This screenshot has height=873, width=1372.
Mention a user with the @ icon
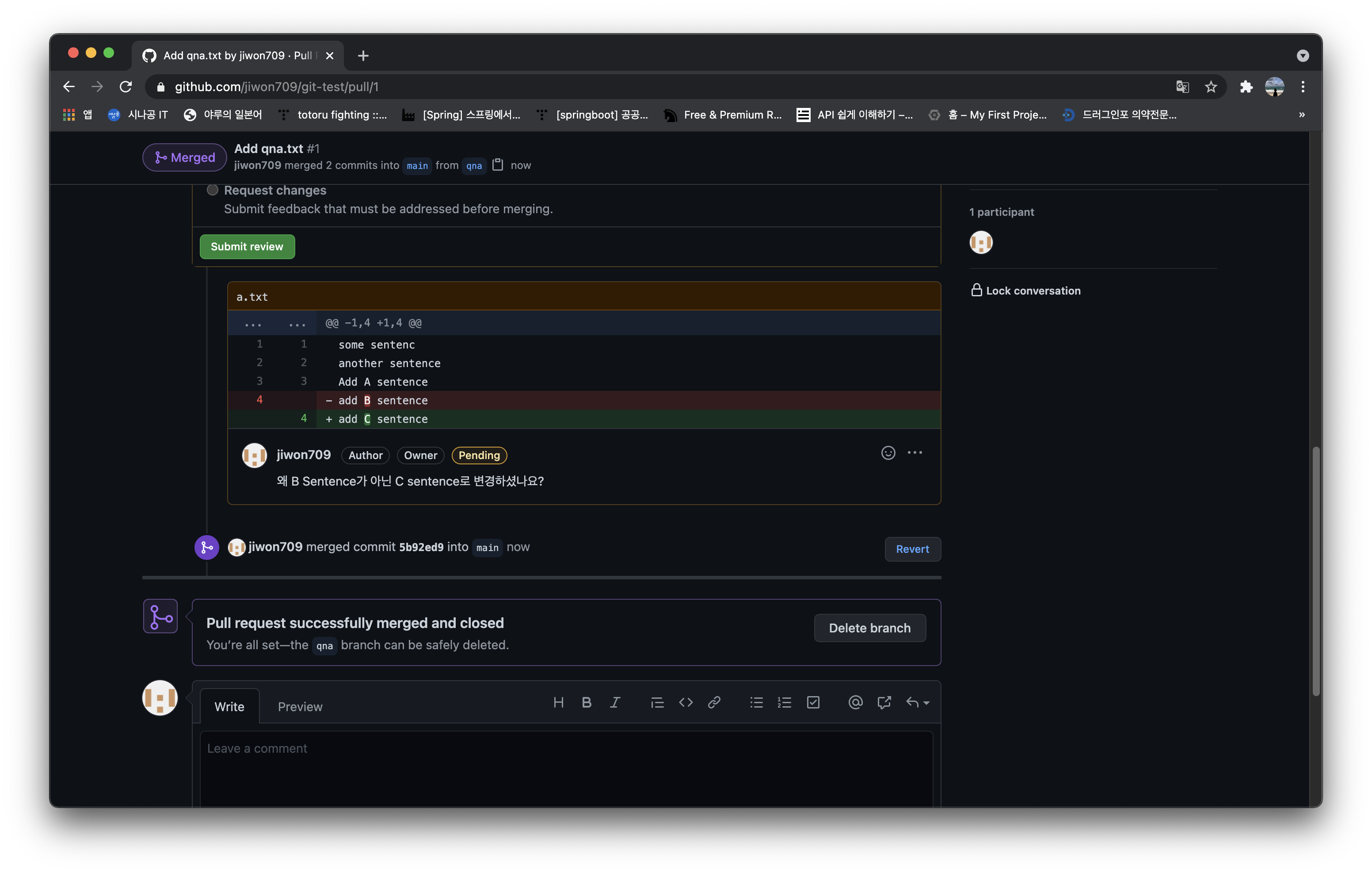(855, 702)
